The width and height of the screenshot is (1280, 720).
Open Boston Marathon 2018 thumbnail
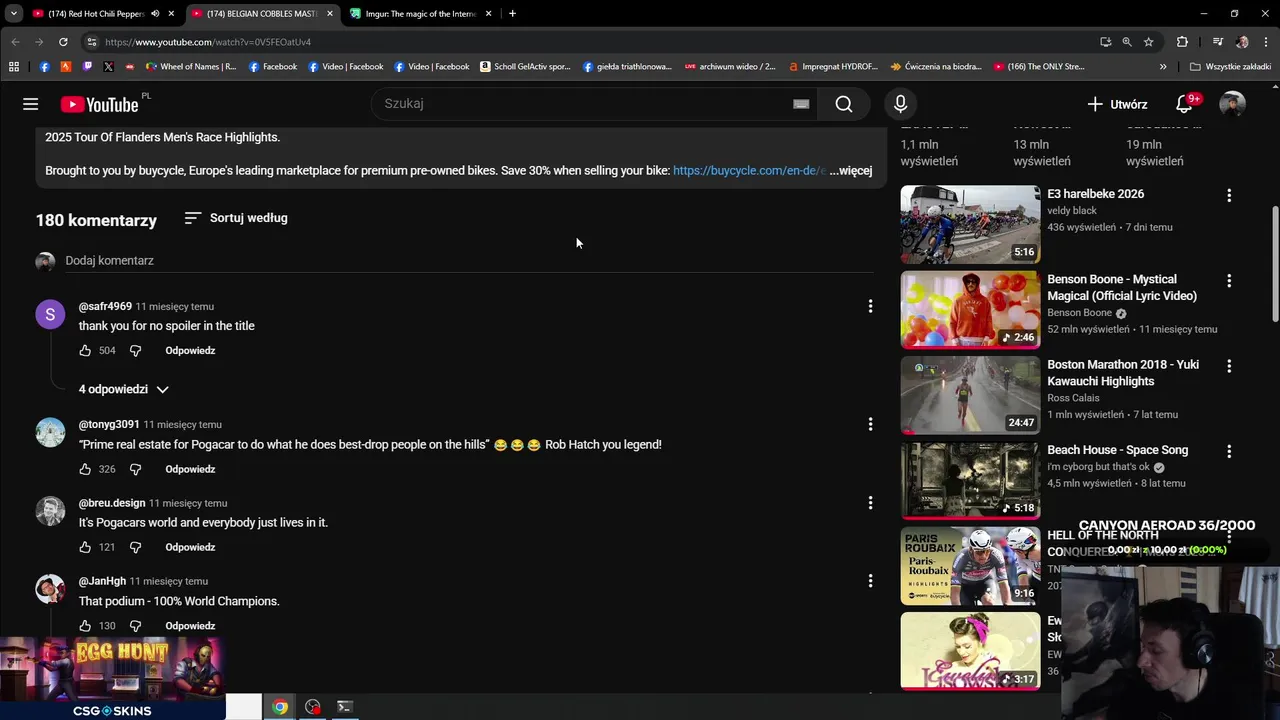970,395
